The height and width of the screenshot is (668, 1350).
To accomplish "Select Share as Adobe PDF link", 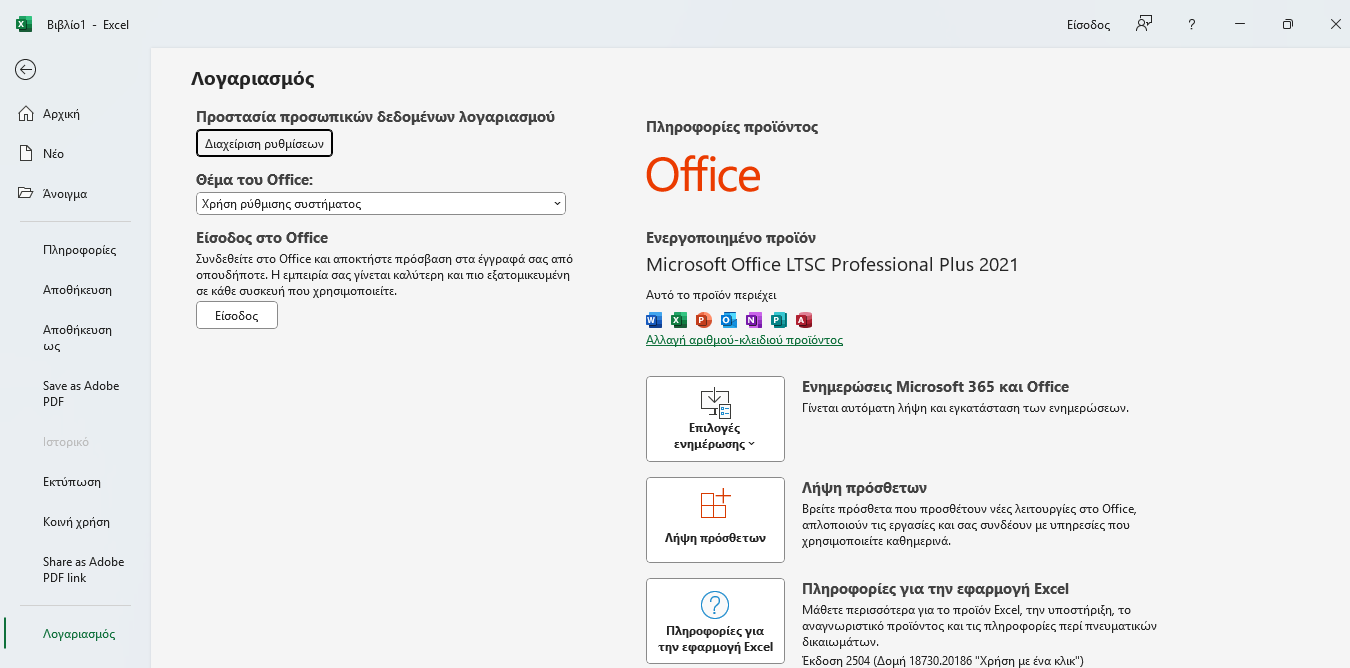I will point(75,569).
